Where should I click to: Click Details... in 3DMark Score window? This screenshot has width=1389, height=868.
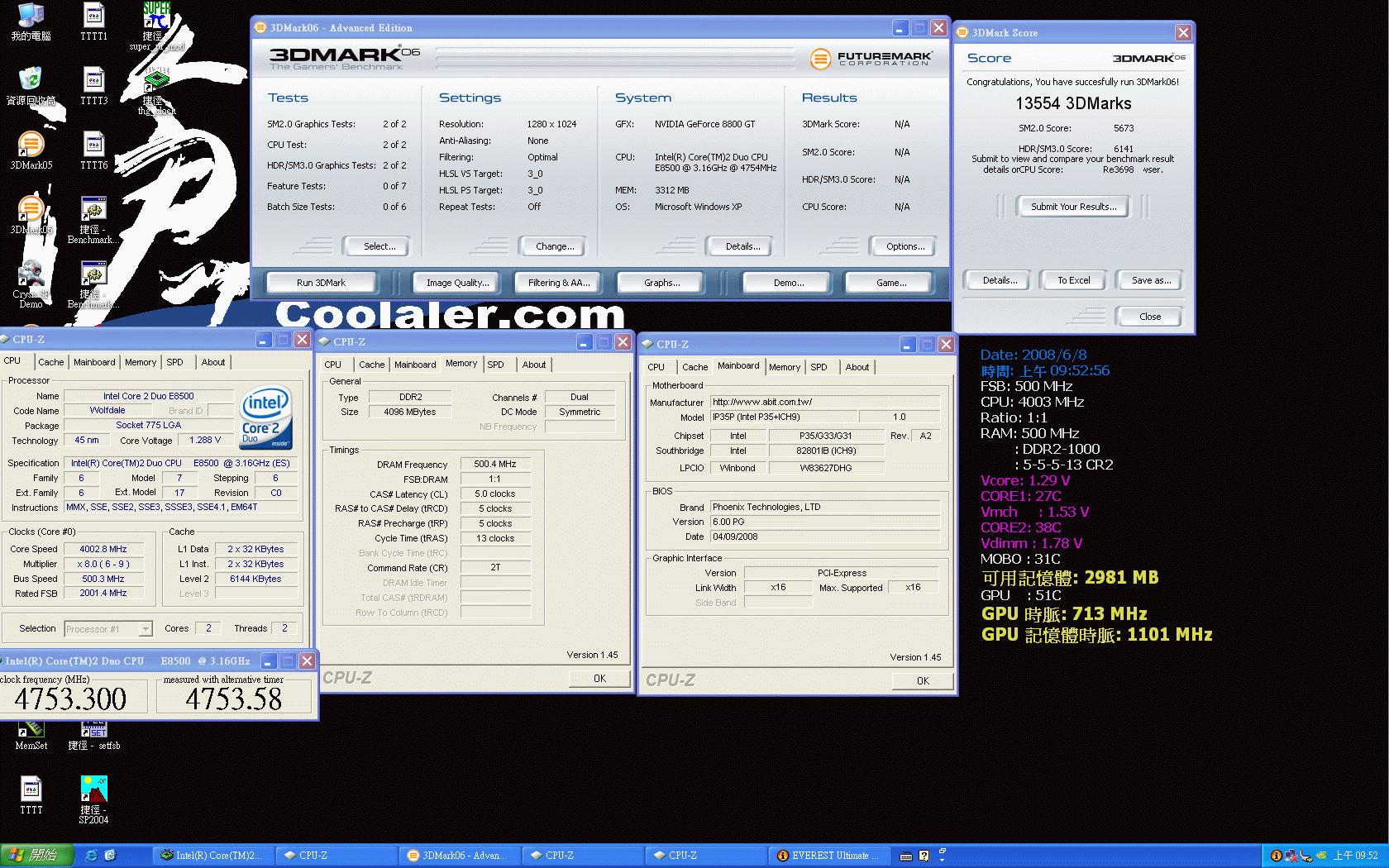click(1000, 280)
